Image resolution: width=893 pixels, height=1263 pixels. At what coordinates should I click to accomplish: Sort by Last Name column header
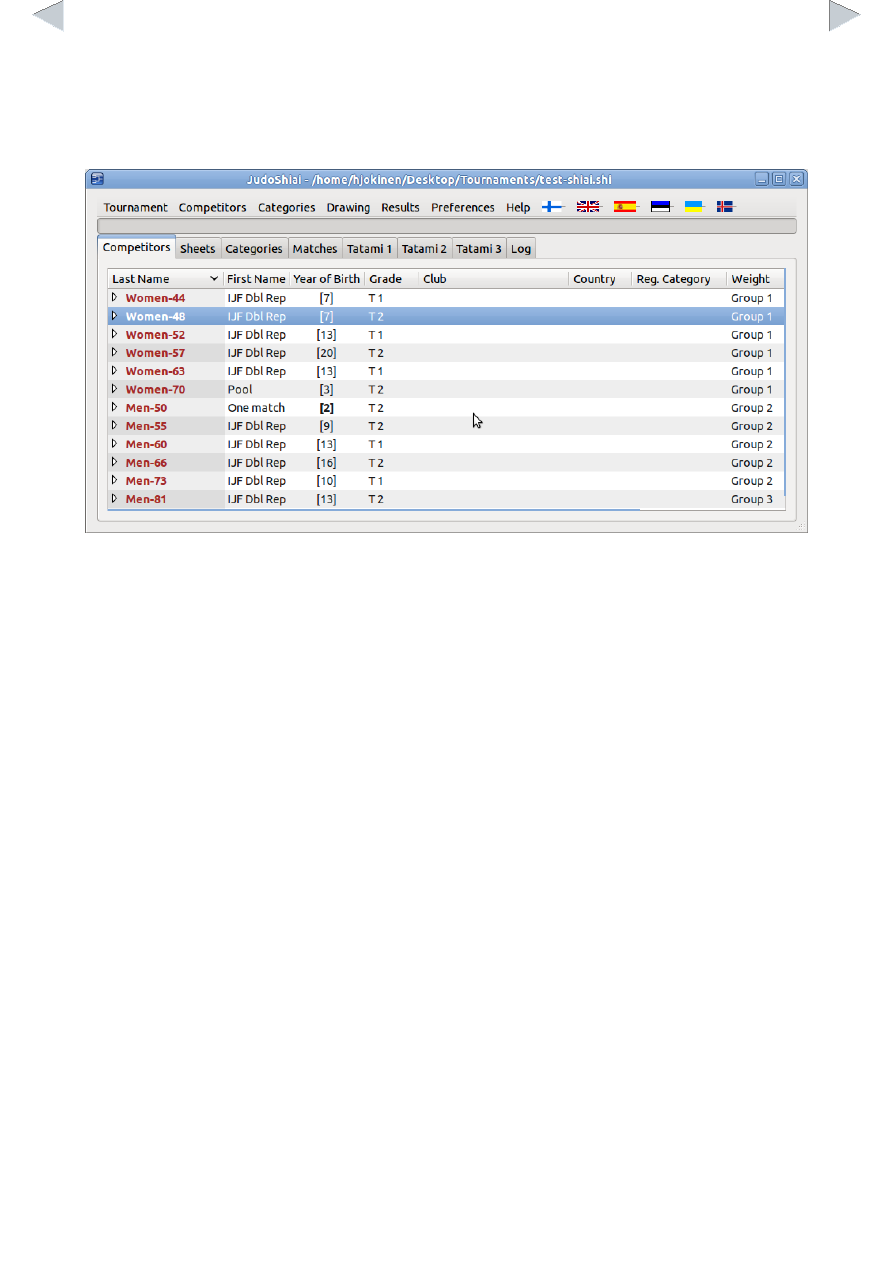165,279
